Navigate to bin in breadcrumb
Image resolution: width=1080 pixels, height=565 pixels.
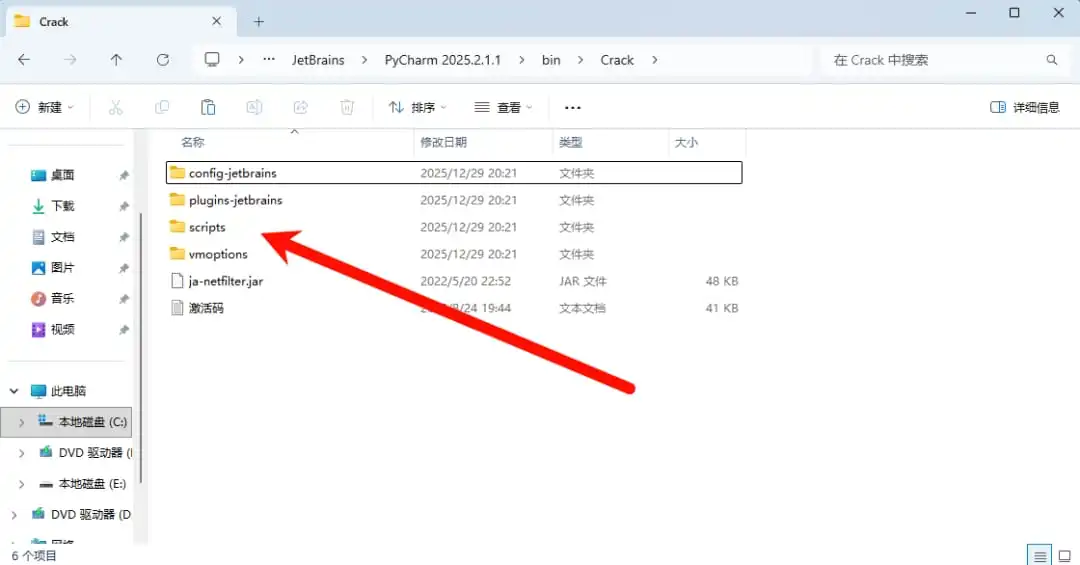click(551, 60)
